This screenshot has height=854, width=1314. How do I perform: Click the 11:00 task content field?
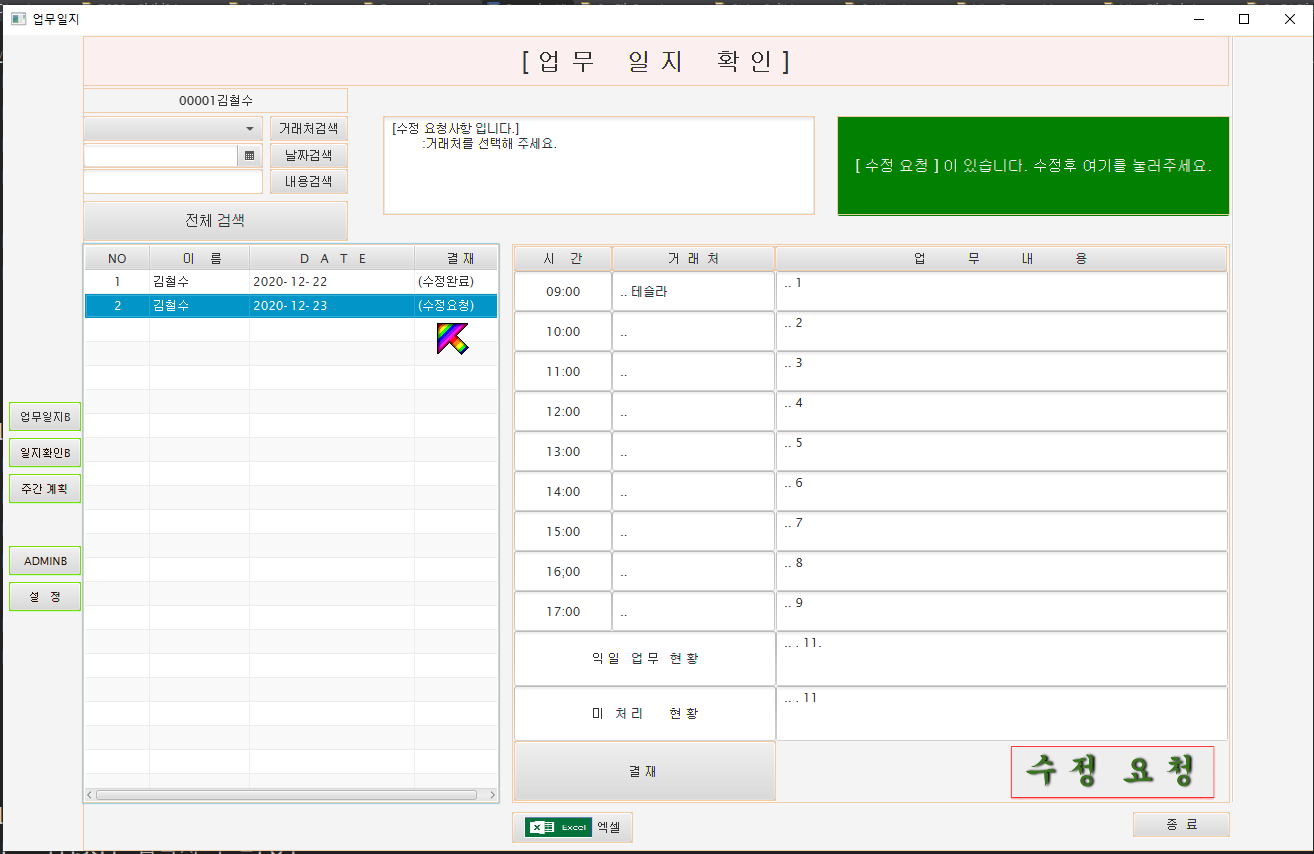click(1001, 371)
